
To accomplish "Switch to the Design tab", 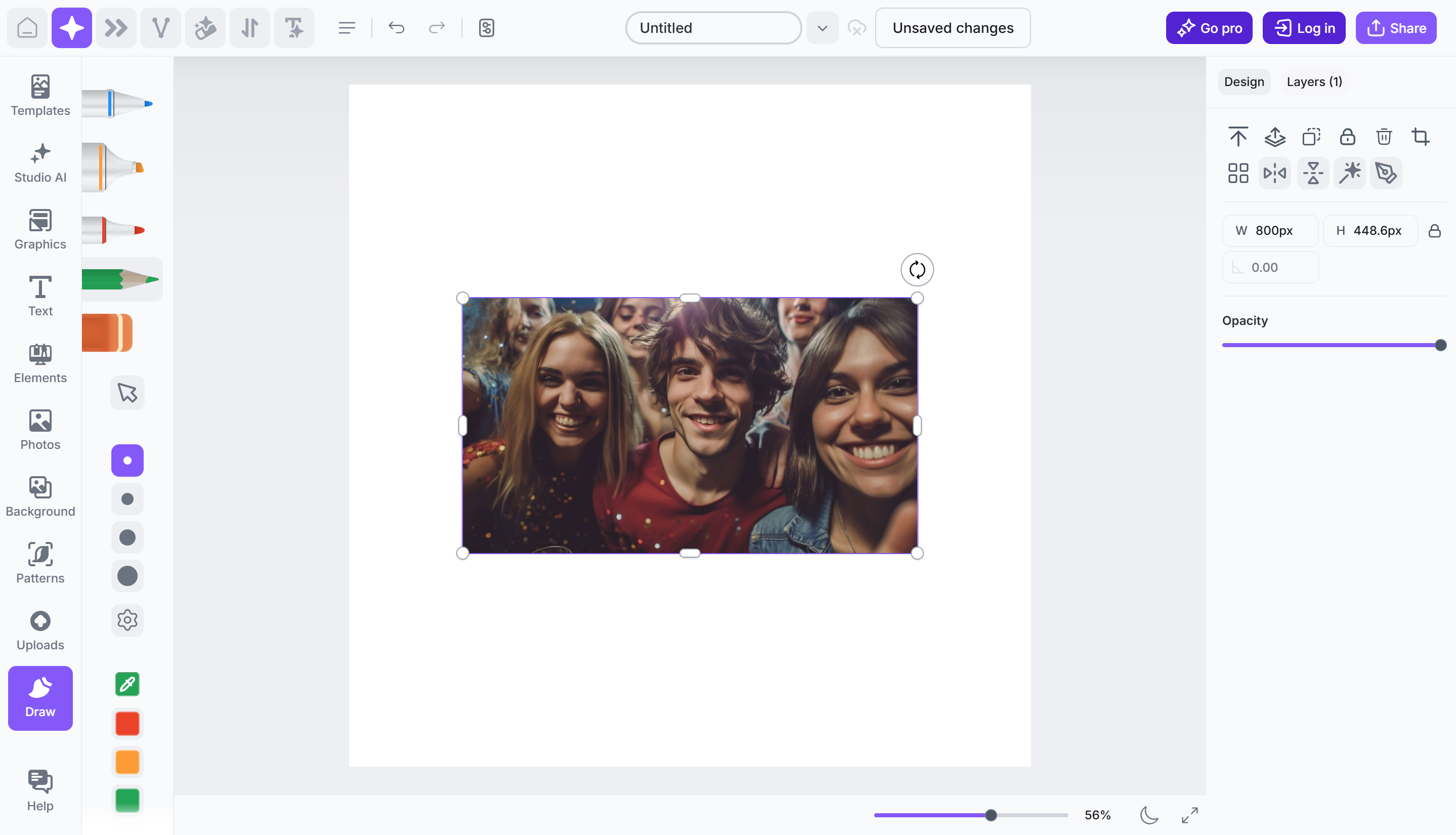I will coord(1244,81).
